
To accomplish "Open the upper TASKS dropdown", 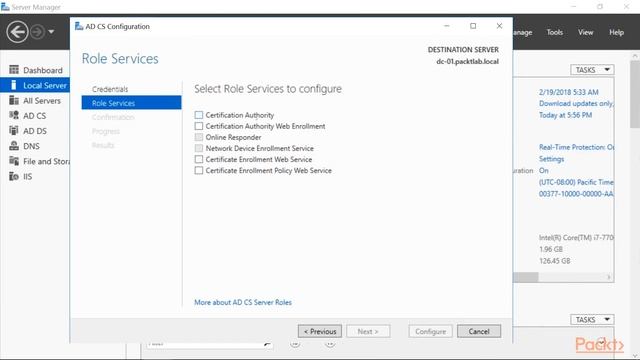I will tap(592, 70).
